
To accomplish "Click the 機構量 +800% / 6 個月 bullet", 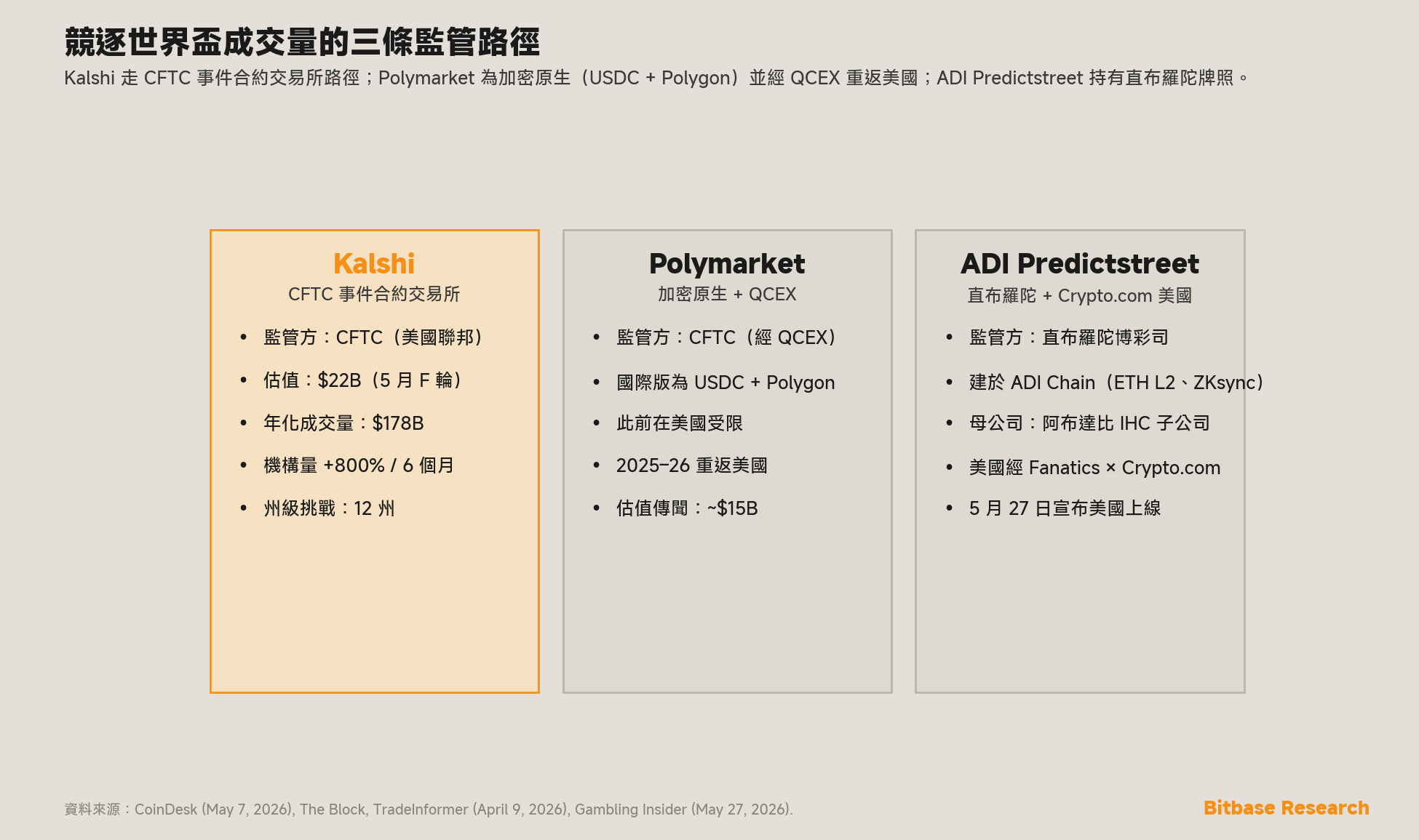I will [359, 465].
